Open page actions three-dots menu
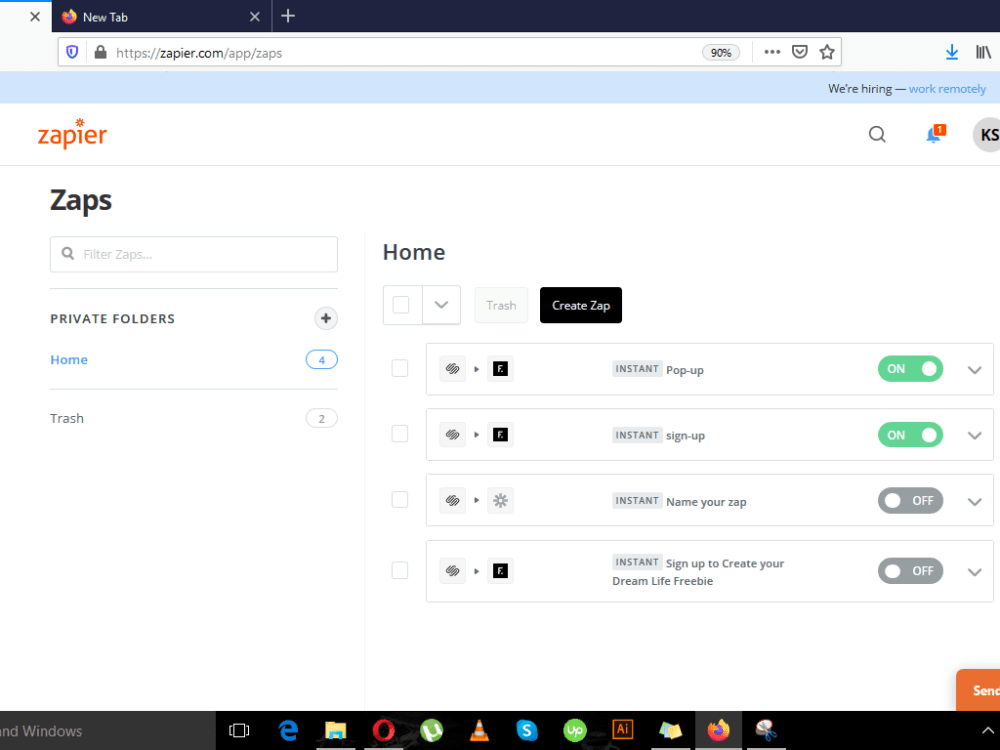1000x750 pixels. pyautogui.click(x=772, y=52)
